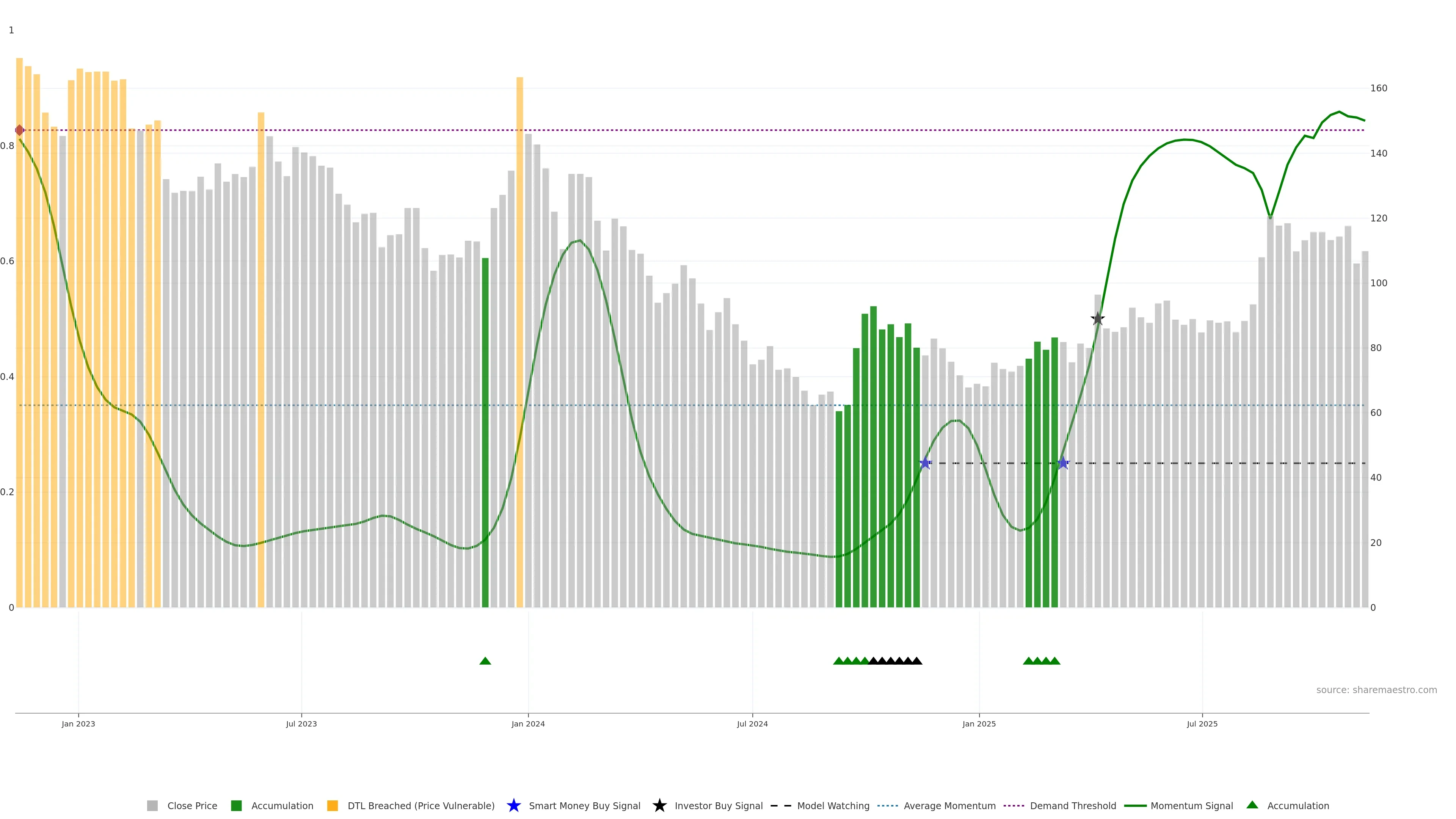Click the Jan 2024 x-axis label
The image size is (1456, 819).
[x=528, y=723]
